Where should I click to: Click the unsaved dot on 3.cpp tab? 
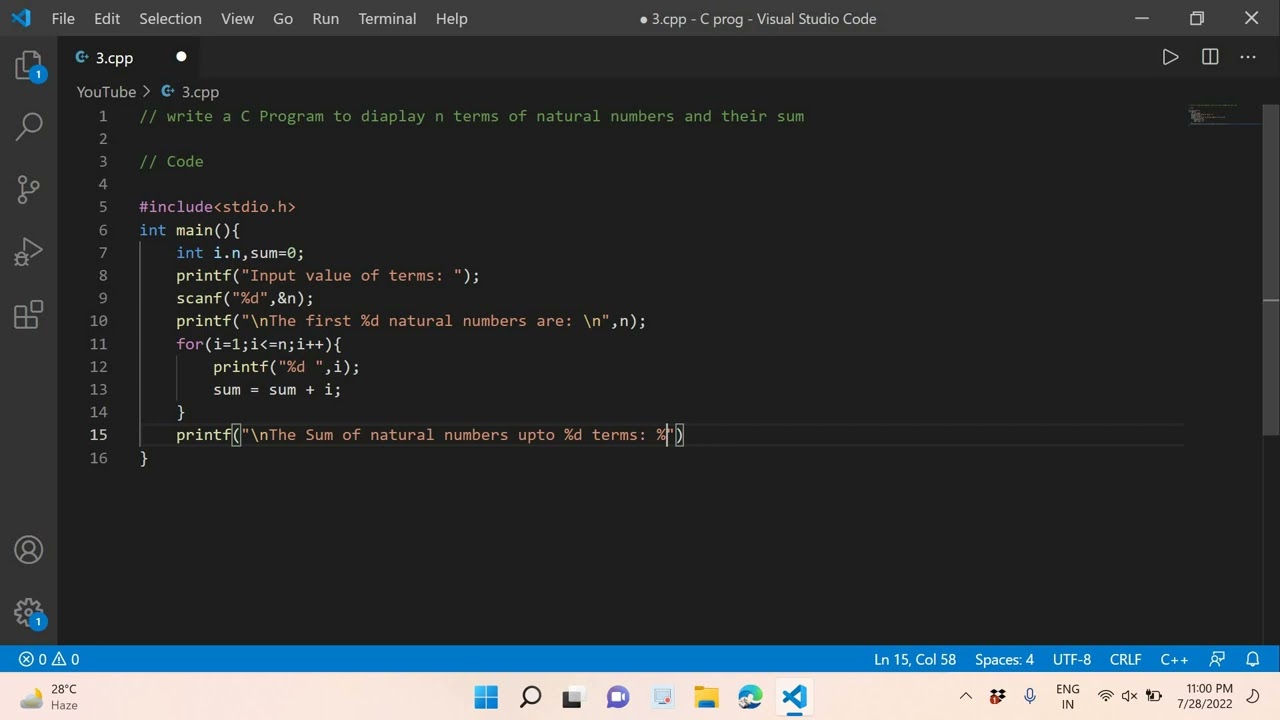click(x=181, y=57)
